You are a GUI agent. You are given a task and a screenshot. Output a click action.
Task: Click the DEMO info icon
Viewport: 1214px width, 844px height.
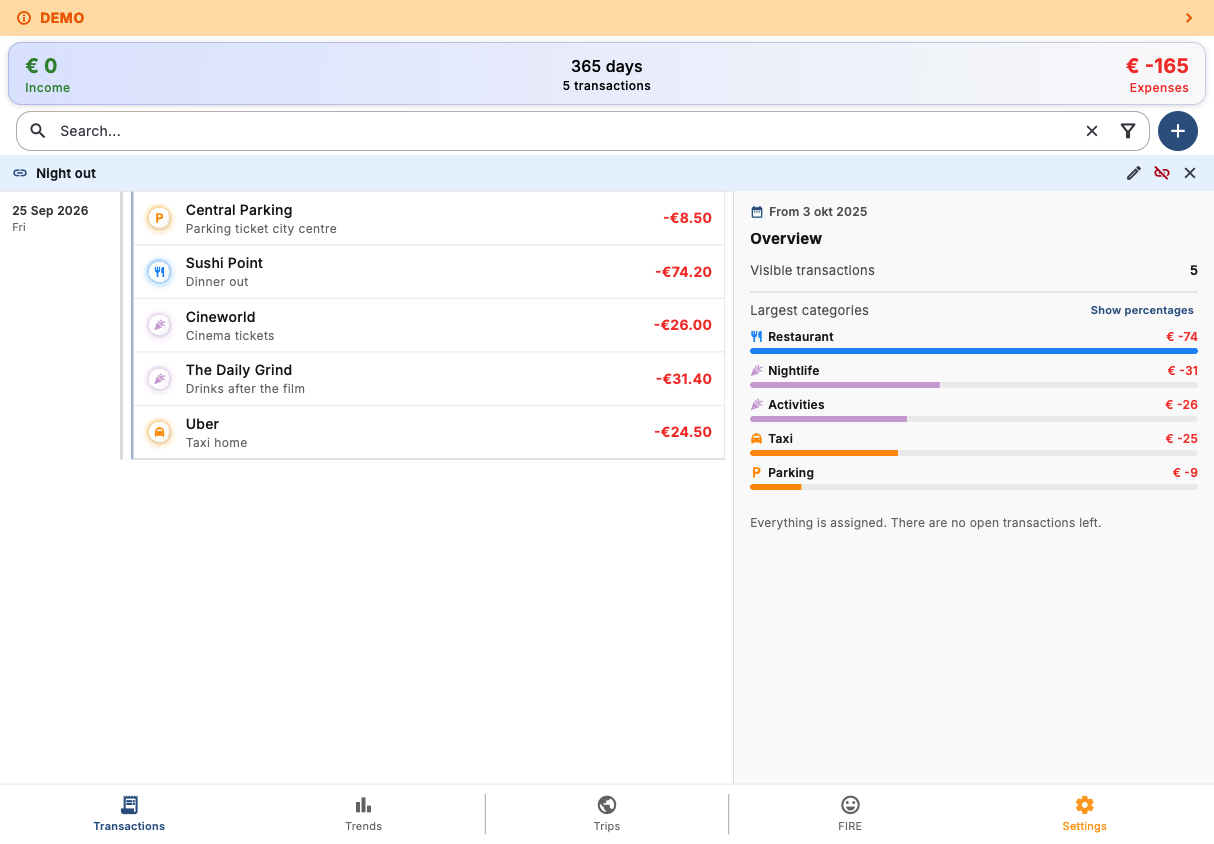click(x=24, y=18)
